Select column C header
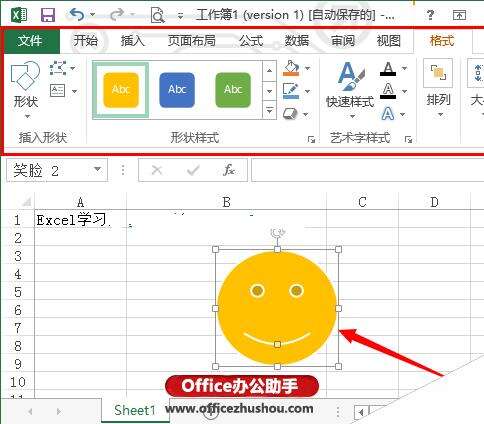Screen dimensions: 484x424 362,202
